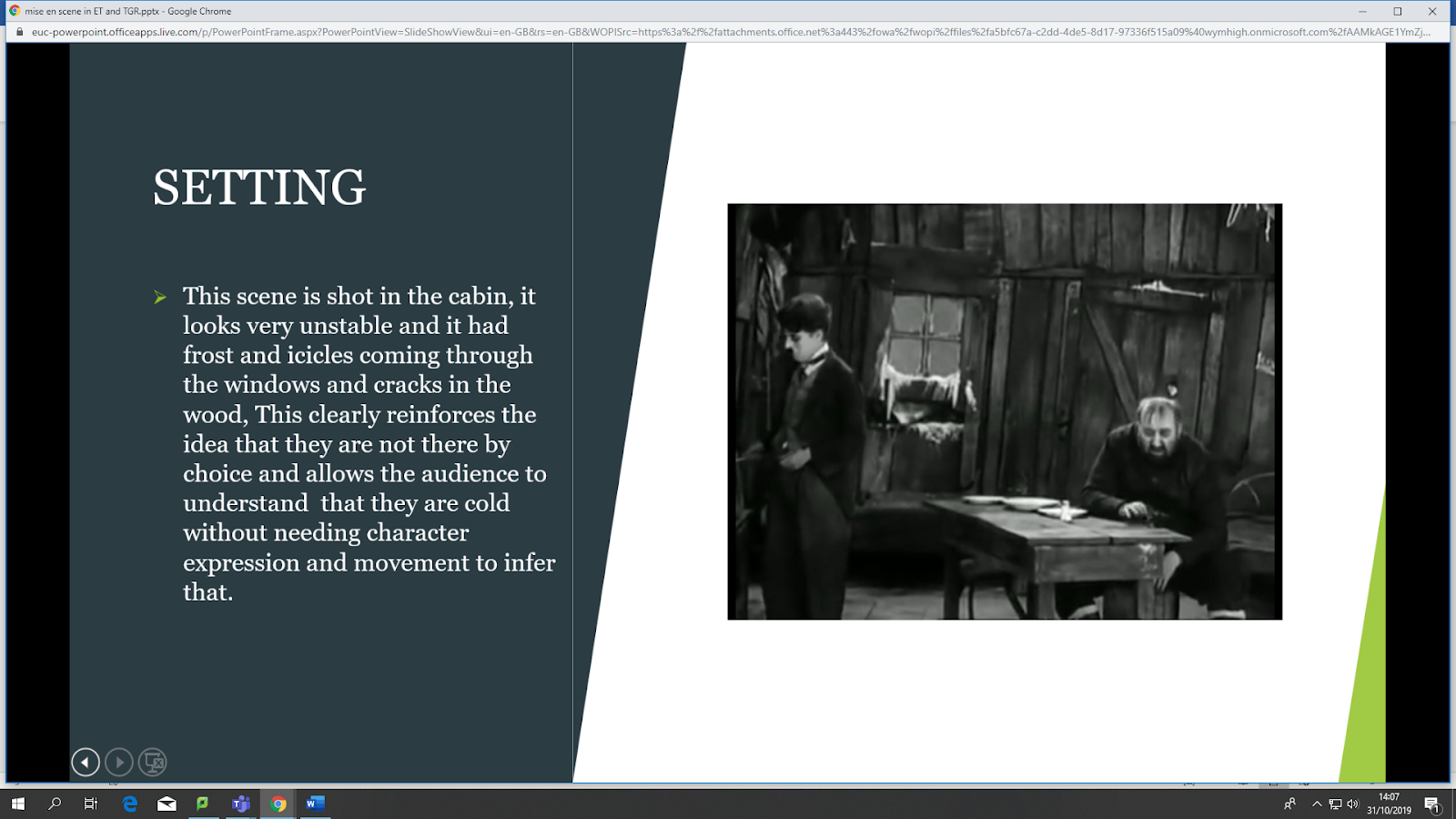Open Windows taskbar search
This screenshot has height=819, width=1456.
[55, 804]
